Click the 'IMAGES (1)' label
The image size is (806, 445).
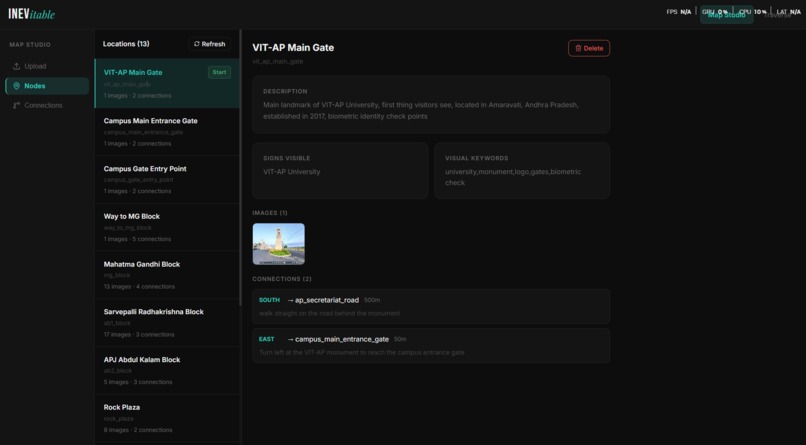pos(270,213)
